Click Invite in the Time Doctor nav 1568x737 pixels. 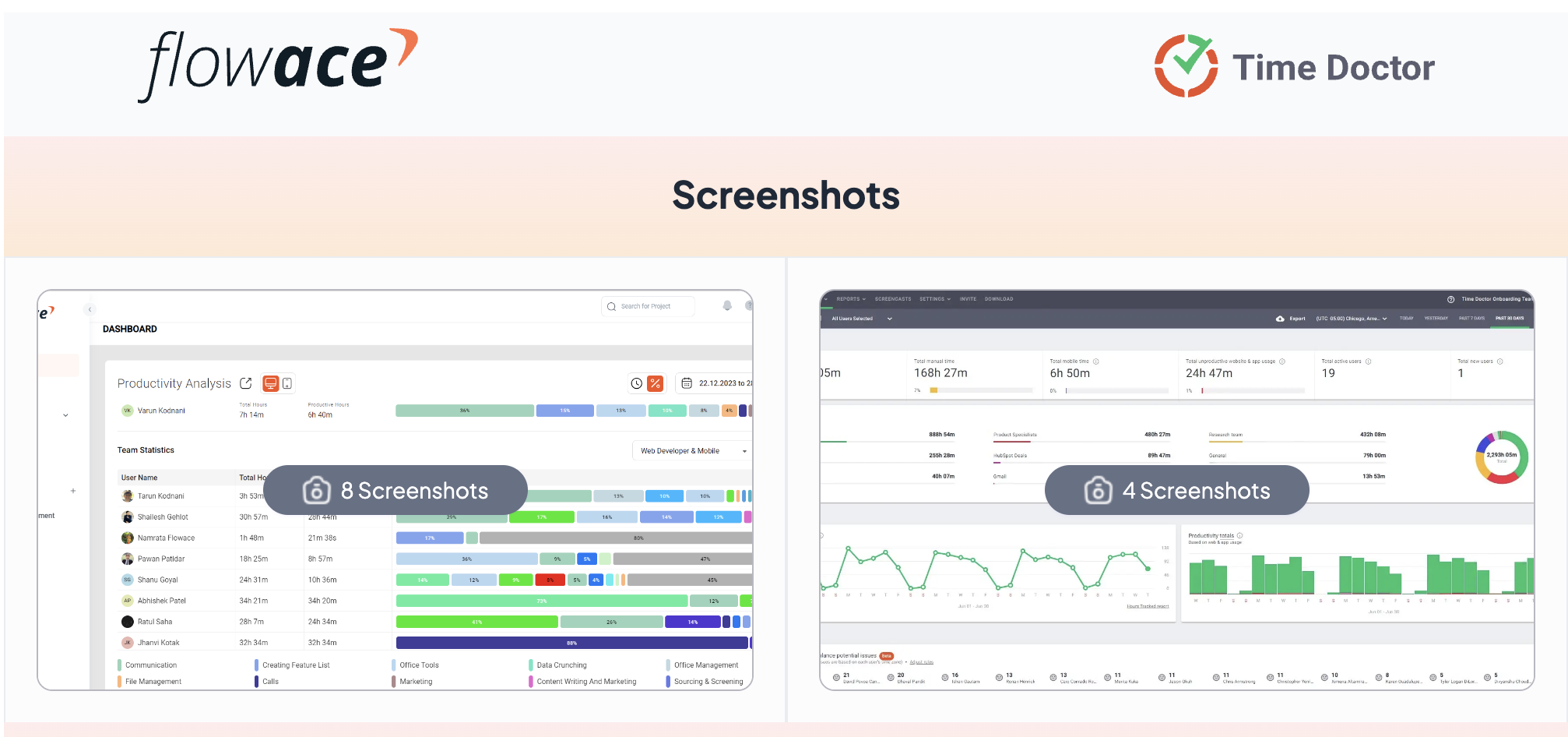point(968,299)
